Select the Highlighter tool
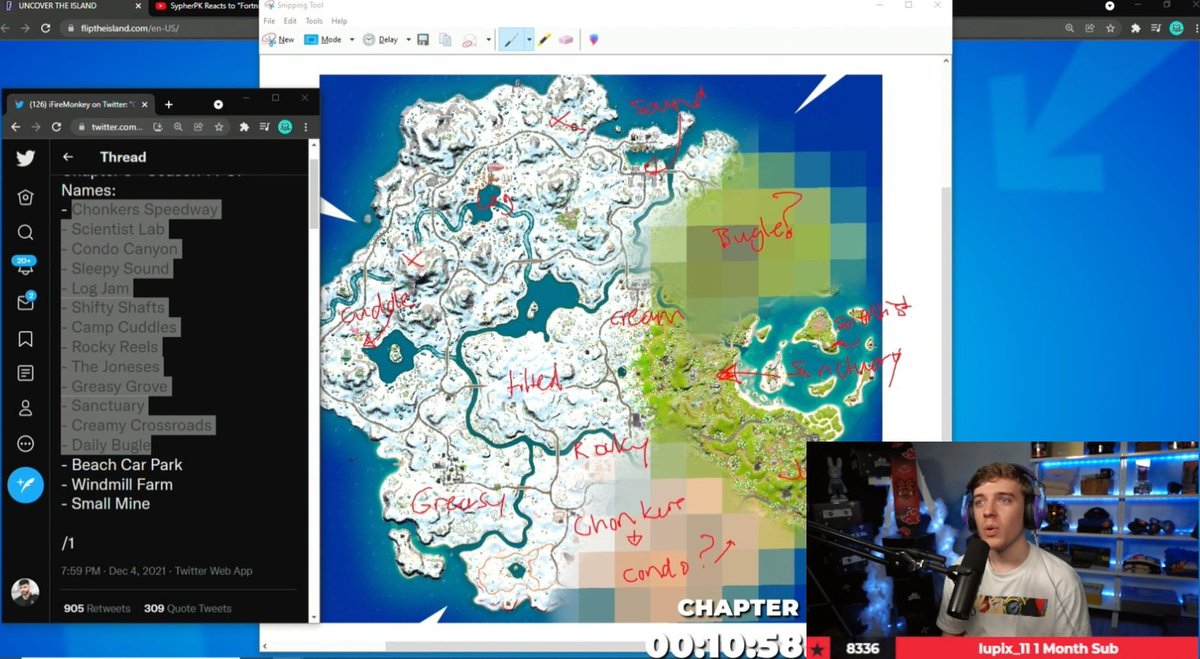Image resolution: width=1200 pixels, height=659 pixels. pos(544,40)
